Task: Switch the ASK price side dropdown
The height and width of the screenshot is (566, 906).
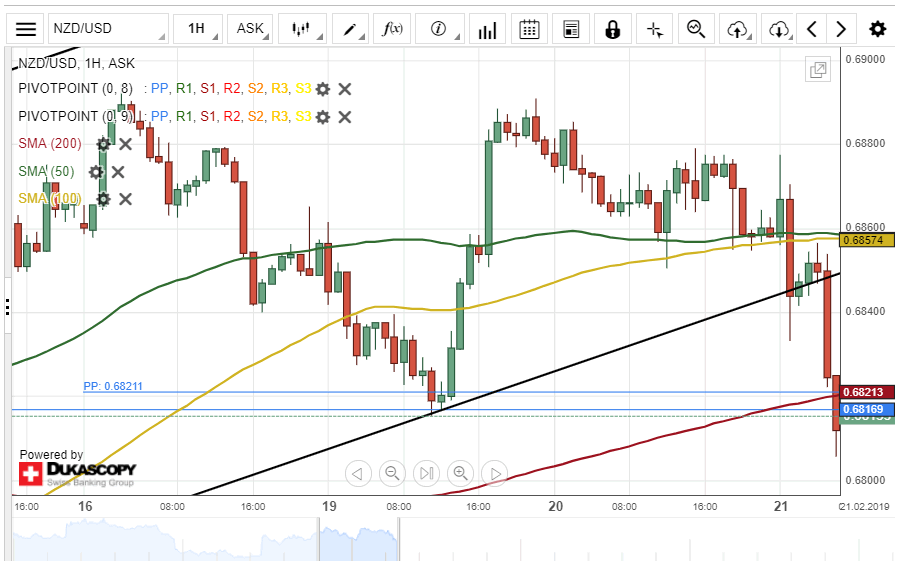Action: 250,28
